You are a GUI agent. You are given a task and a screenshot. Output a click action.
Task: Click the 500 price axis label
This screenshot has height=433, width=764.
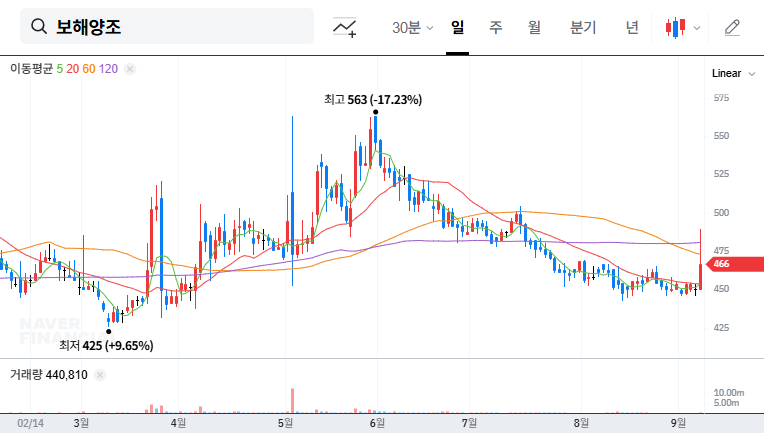(x=721, y=213)
